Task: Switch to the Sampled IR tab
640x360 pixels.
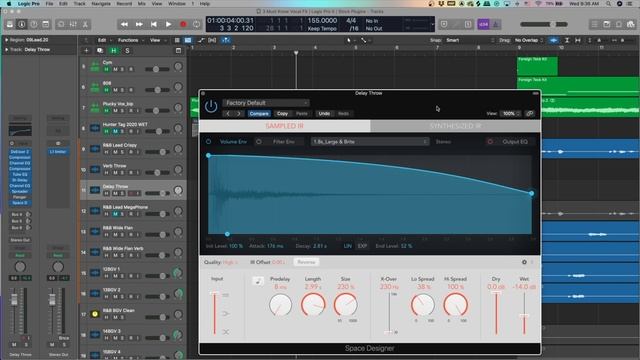Action: (284, 126)
